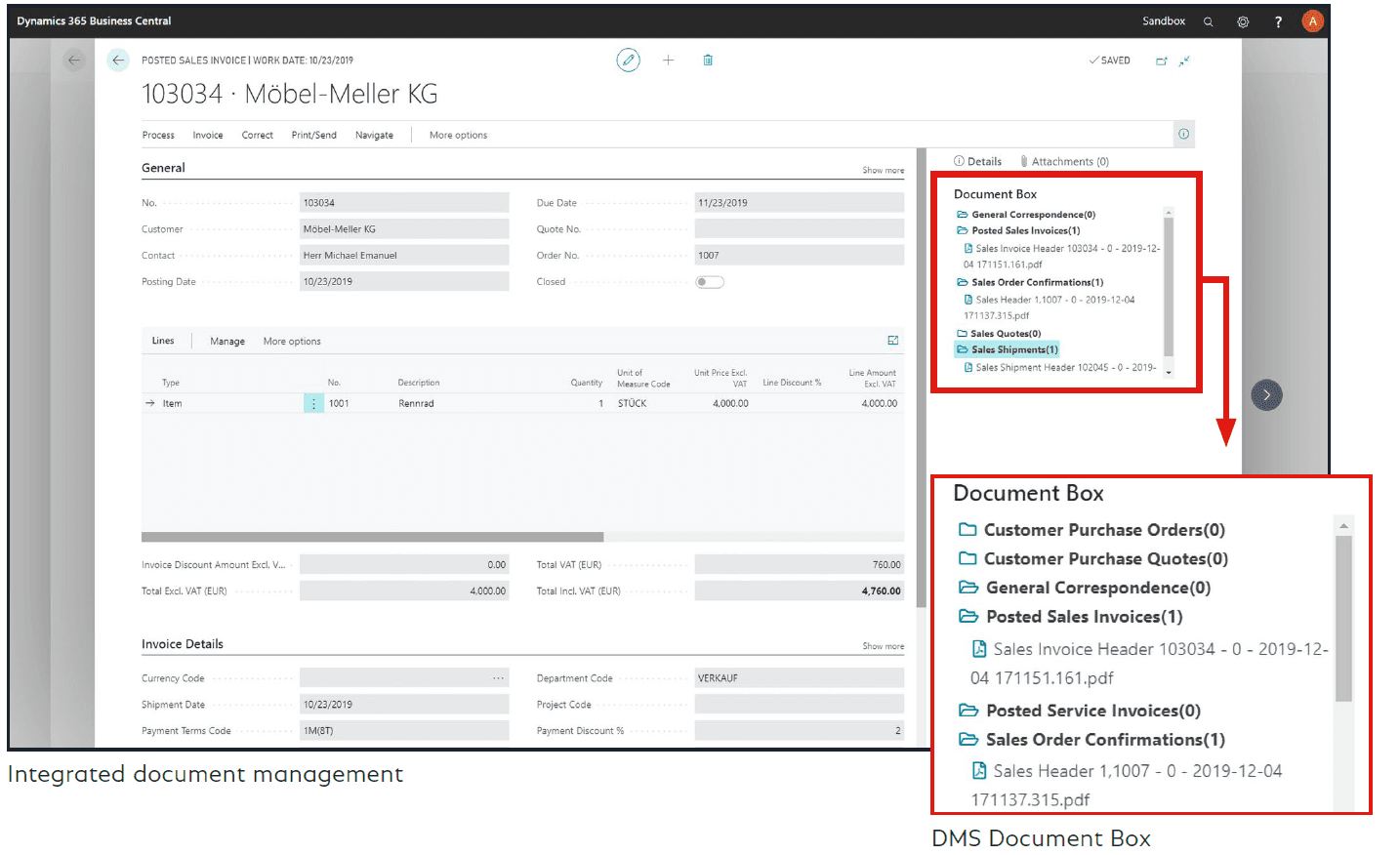1400x855 pixels.
Task: Collapse Sales Order Confirmations(1) in small Document Box
Action: pos(1030,283)
